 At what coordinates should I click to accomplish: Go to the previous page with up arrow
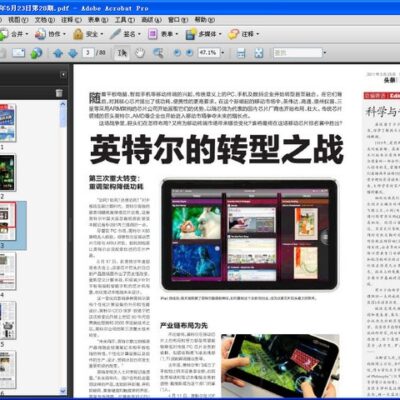[x=58, y=53]
